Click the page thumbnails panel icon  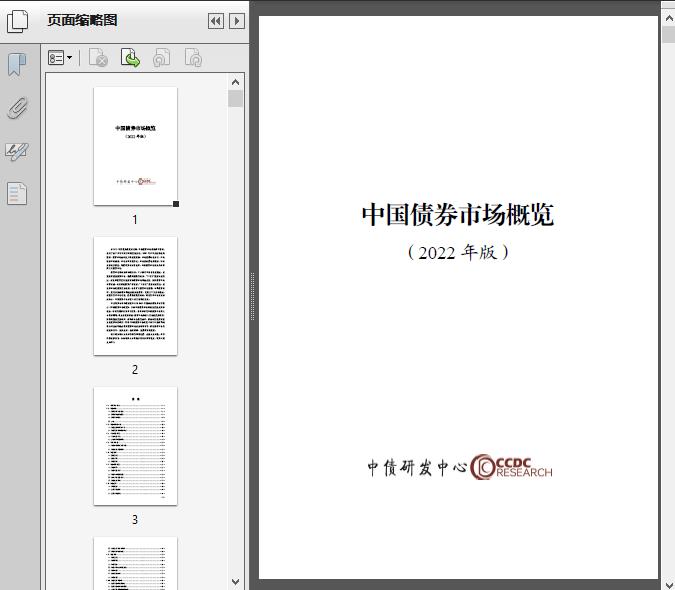coord(18,21)
